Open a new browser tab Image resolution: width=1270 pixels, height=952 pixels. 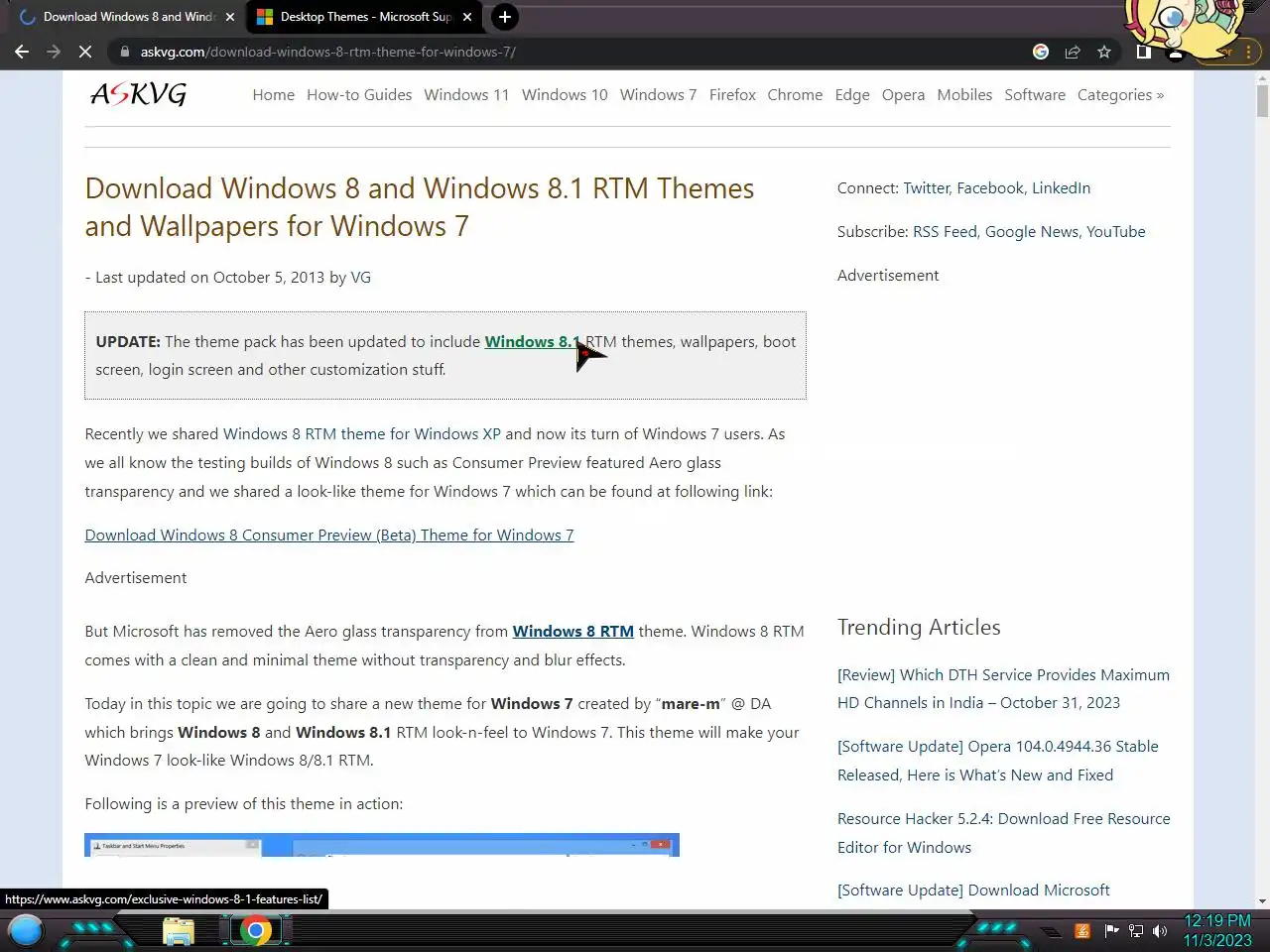pos(504,17)
